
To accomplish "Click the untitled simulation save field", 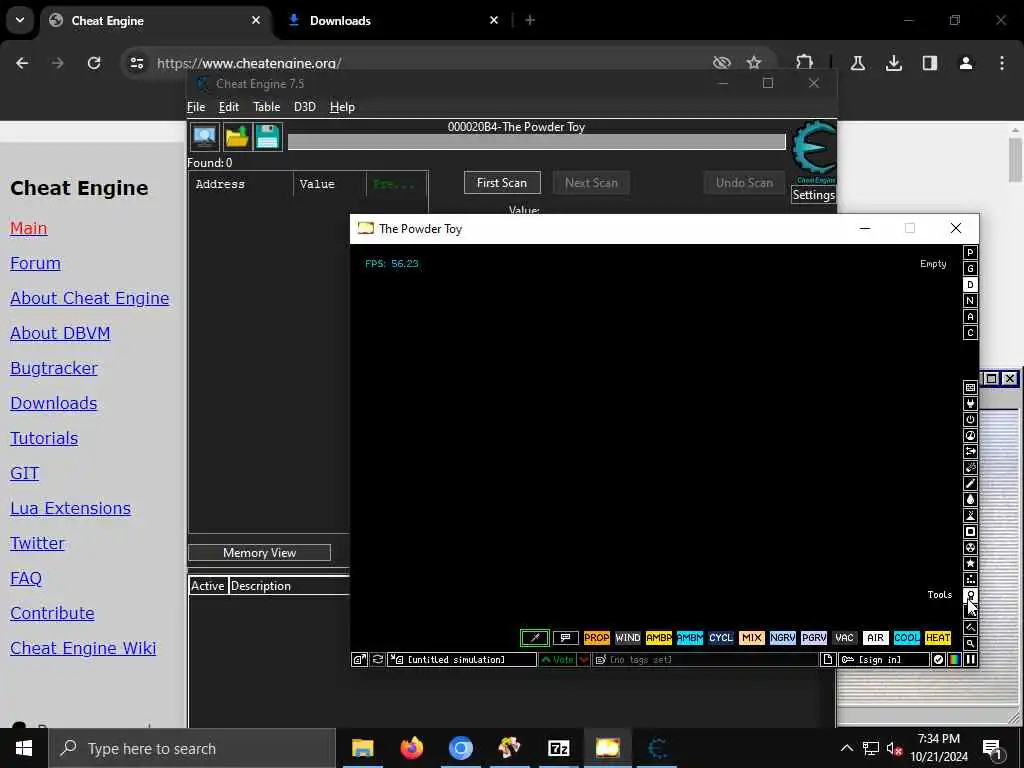I will click(x=462, y=660).
